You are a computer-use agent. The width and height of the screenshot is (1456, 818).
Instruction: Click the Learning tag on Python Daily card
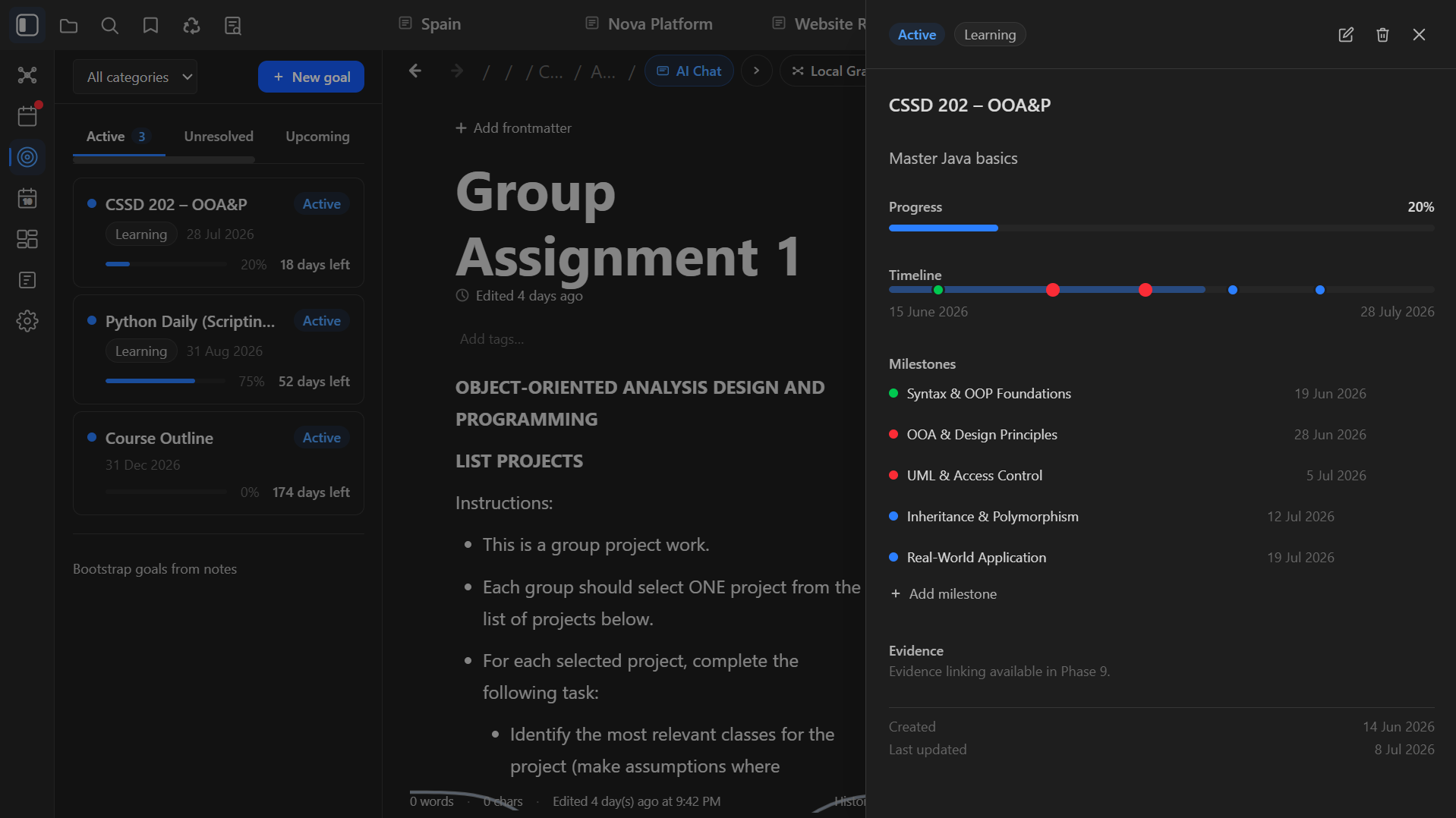pos(141,351)
